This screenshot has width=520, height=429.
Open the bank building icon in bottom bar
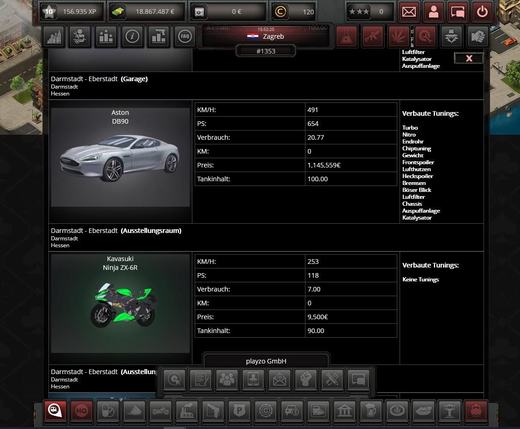pyautogui.click(x=344, y=411)
